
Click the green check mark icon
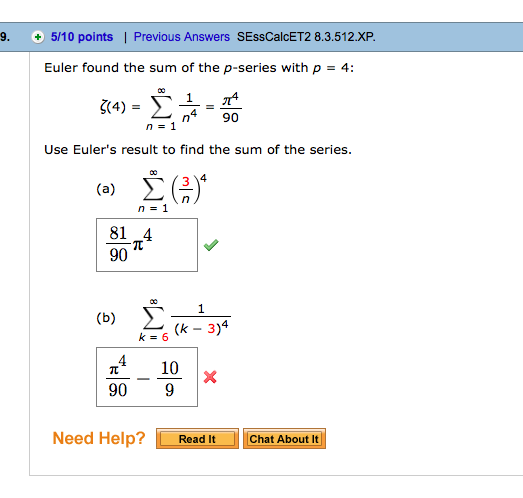point(211,245)
